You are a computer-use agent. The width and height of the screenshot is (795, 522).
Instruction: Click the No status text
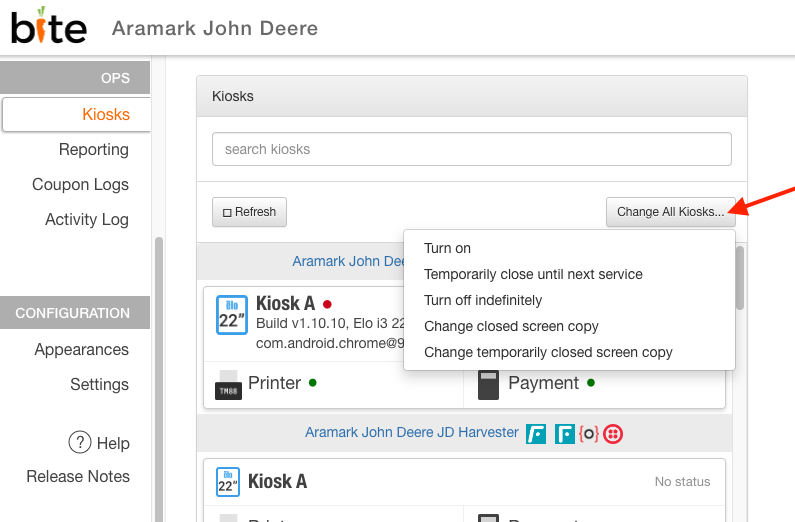click(x=682, y=481)
